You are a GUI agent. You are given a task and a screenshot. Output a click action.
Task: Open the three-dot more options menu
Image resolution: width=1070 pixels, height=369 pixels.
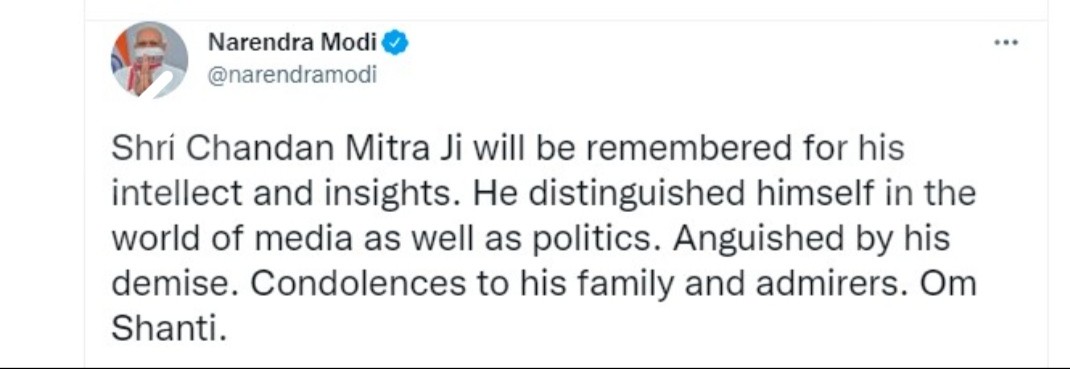(1005, 43)
